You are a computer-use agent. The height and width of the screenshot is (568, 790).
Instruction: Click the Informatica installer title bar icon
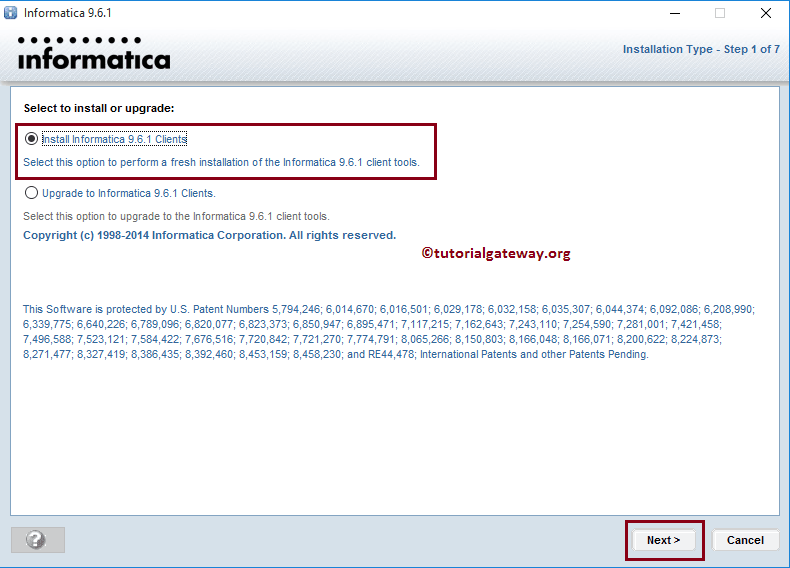pos(10,13)
